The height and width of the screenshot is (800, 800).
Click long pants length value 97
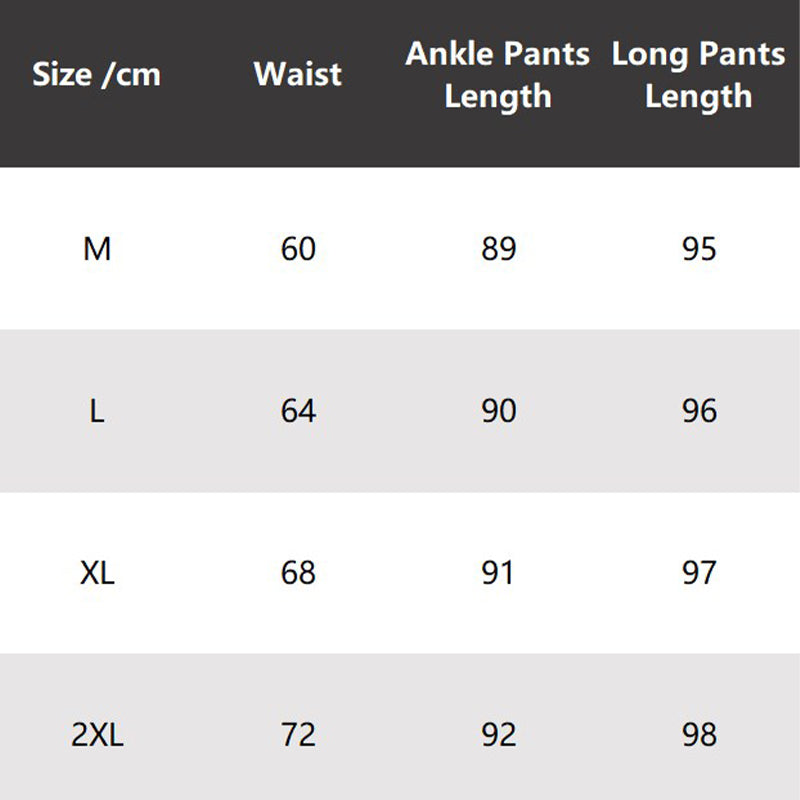699,573
